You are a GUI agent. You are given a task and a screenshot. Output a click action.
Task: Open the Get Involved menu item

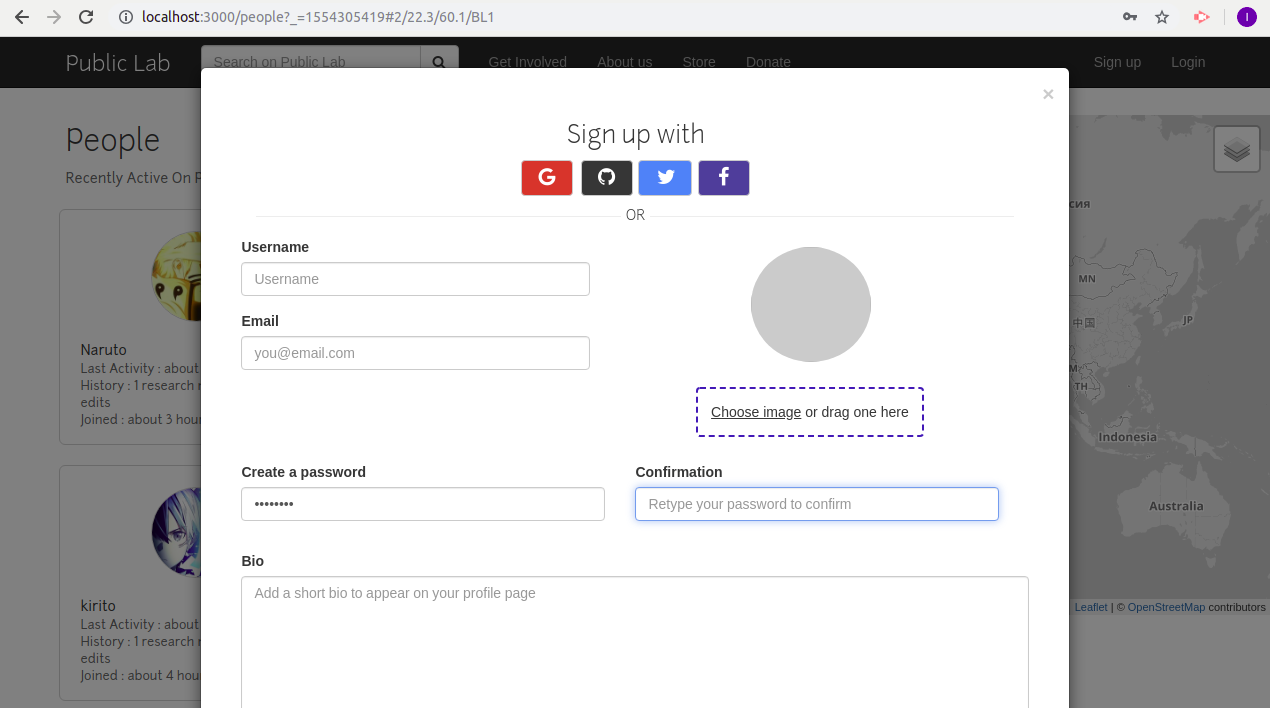tap(527, 62)
